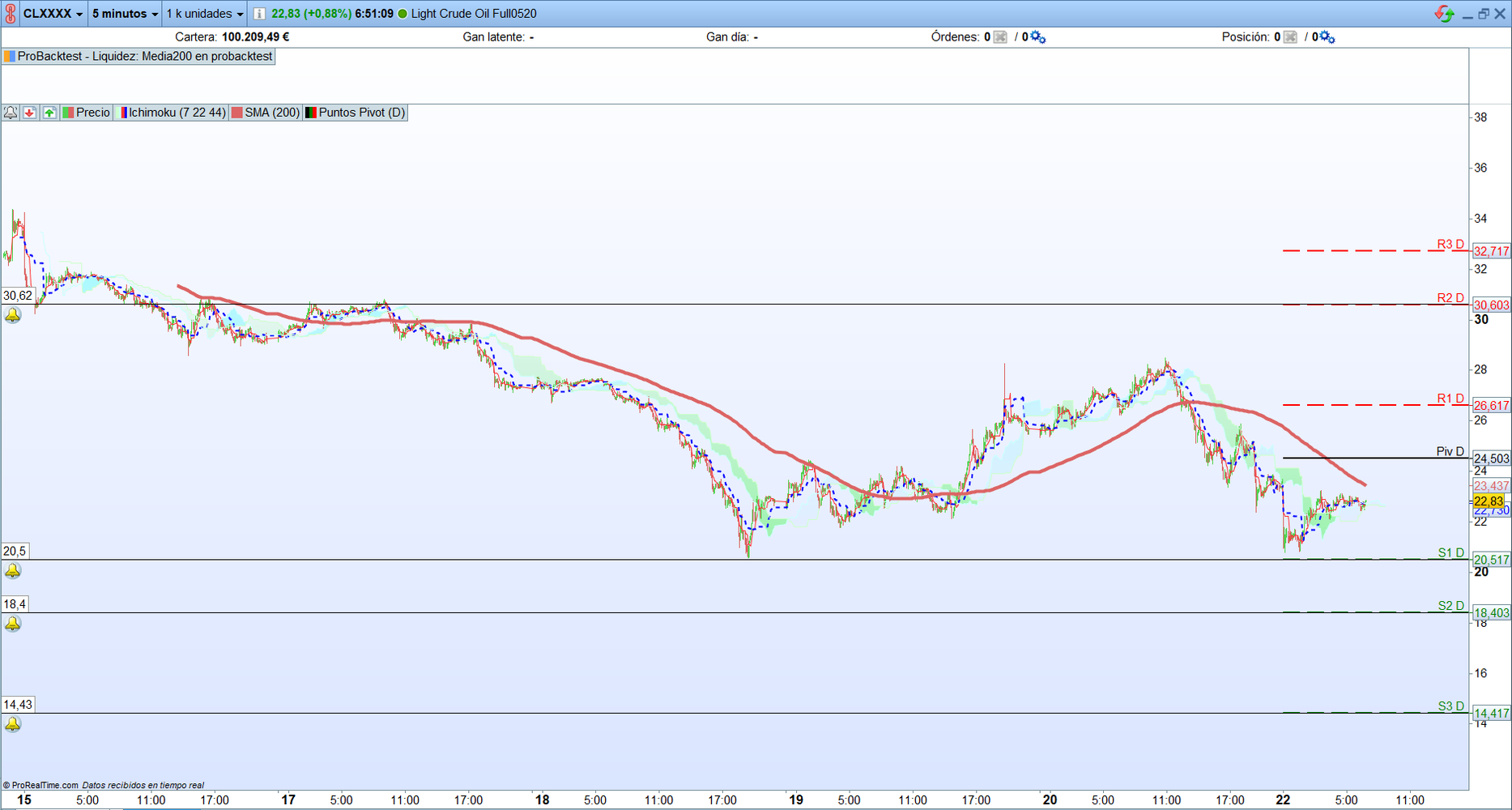Select the Precio label tab
Image resolution: width=1512 pixels, height=810 pixels.
coord(87,113)
